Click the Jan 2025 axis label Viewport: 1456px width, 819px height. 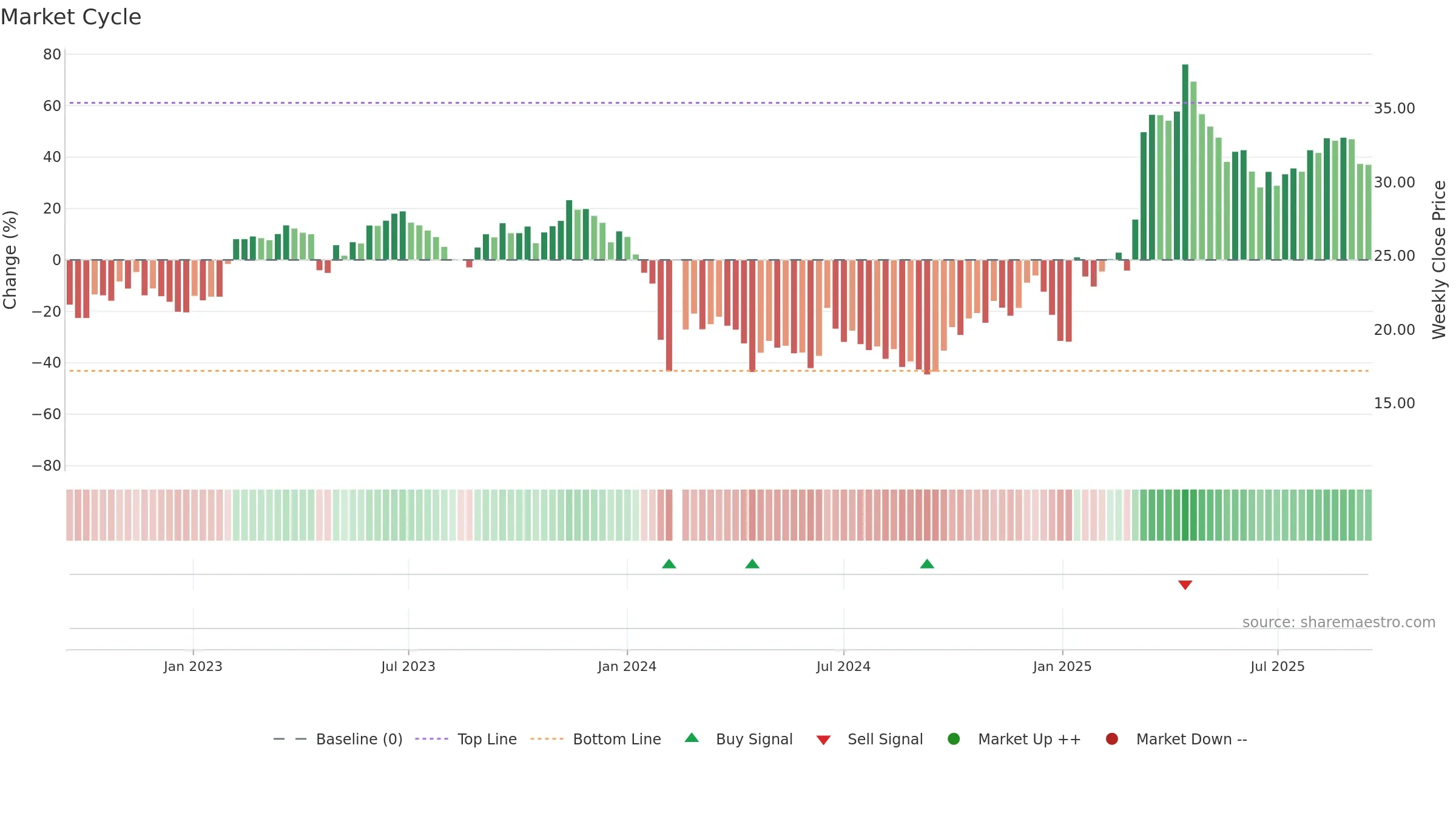(1062, 666)
